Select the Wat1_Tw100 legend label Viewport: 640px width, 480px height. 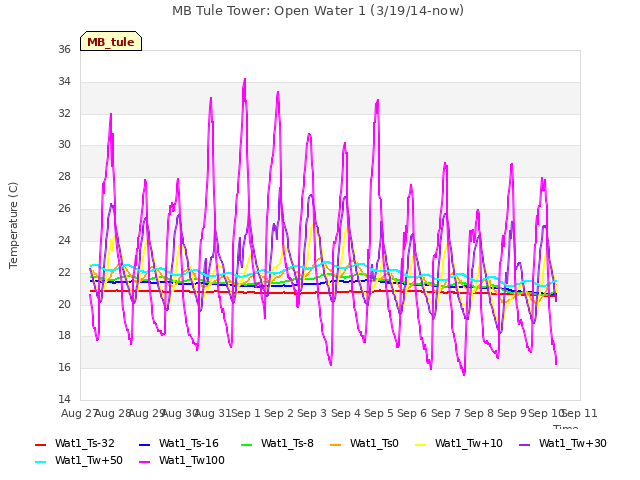[191, 460]
